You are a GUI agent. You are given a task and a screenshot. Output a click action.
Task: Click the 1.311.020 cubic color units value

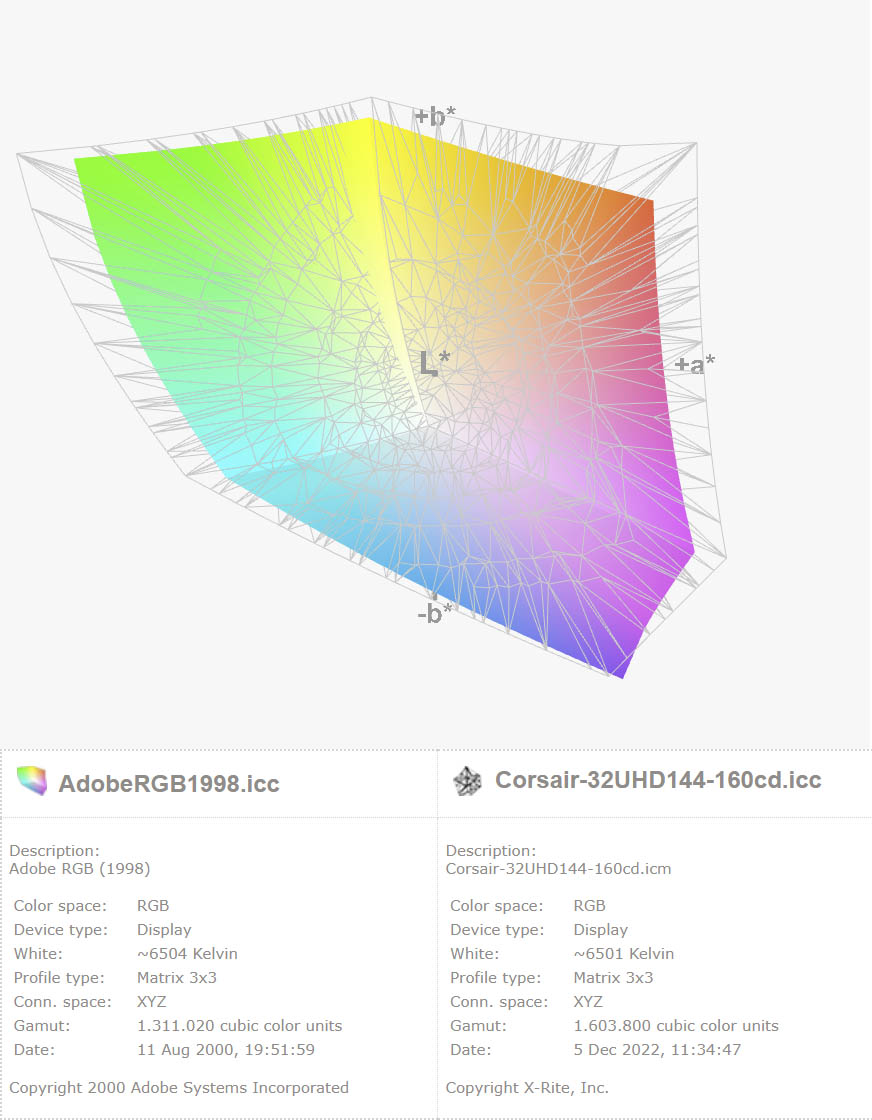(x=239, y=1025)
